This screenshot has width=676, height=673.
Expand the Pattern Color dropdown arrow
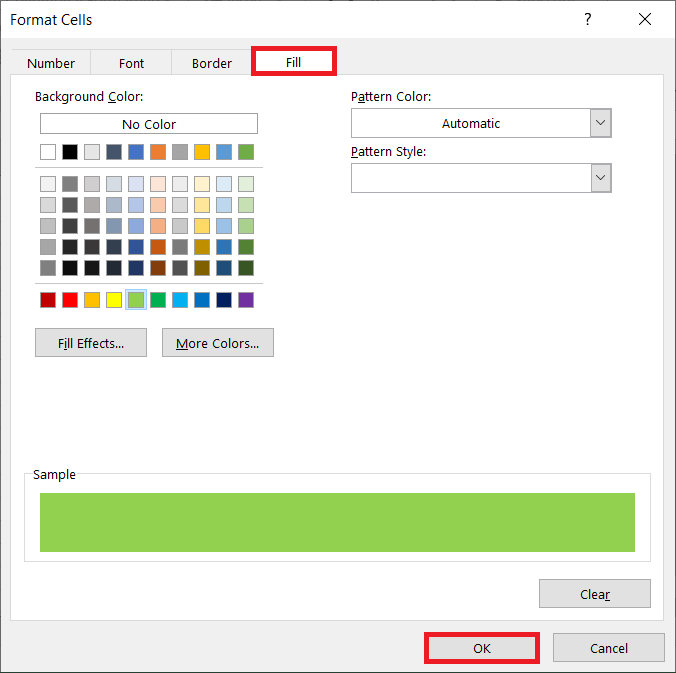[600, 123]
